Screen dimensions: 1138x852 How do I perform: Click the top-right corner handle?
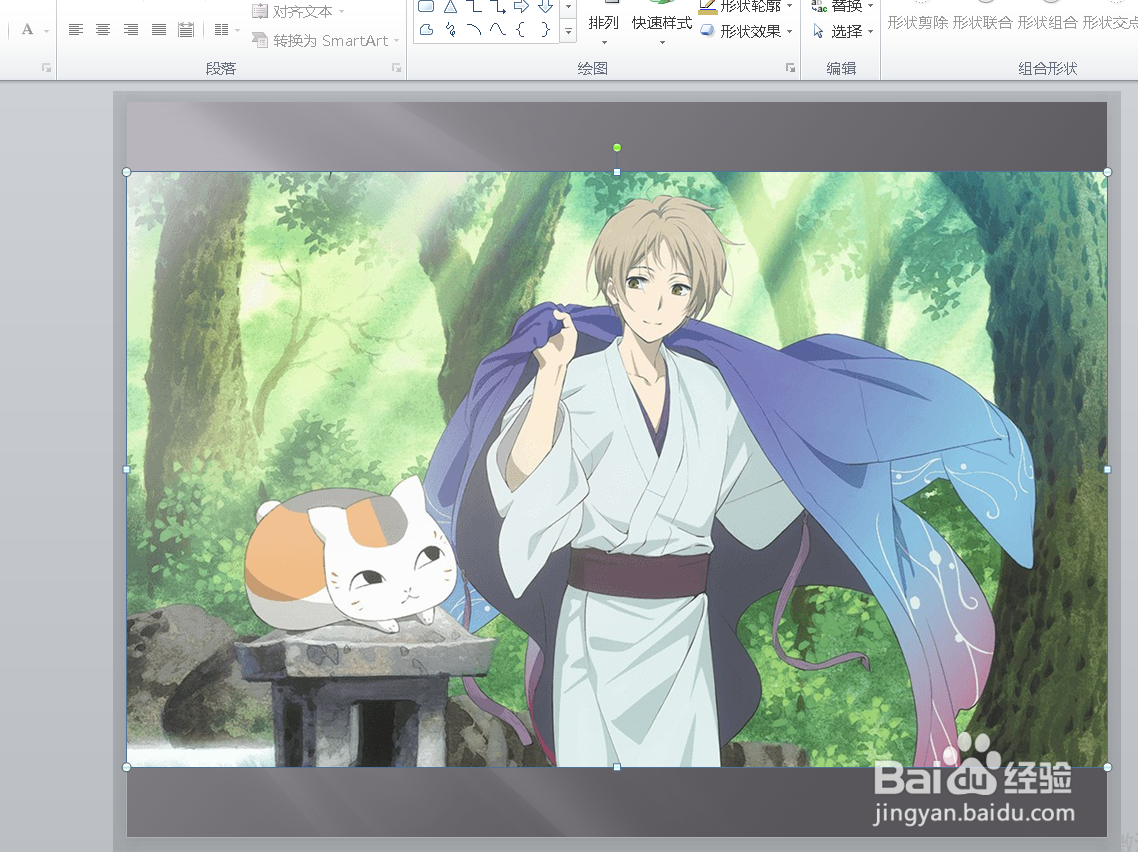point(1108,172)
